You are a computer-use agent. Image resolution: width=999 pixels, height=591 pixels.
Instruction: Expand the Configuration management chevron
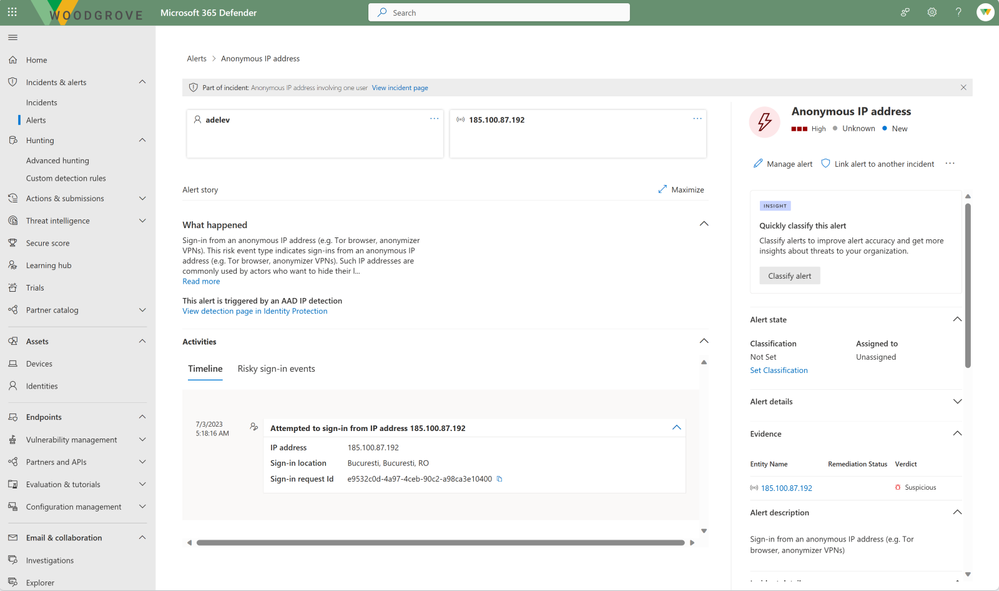coord(142,506)
